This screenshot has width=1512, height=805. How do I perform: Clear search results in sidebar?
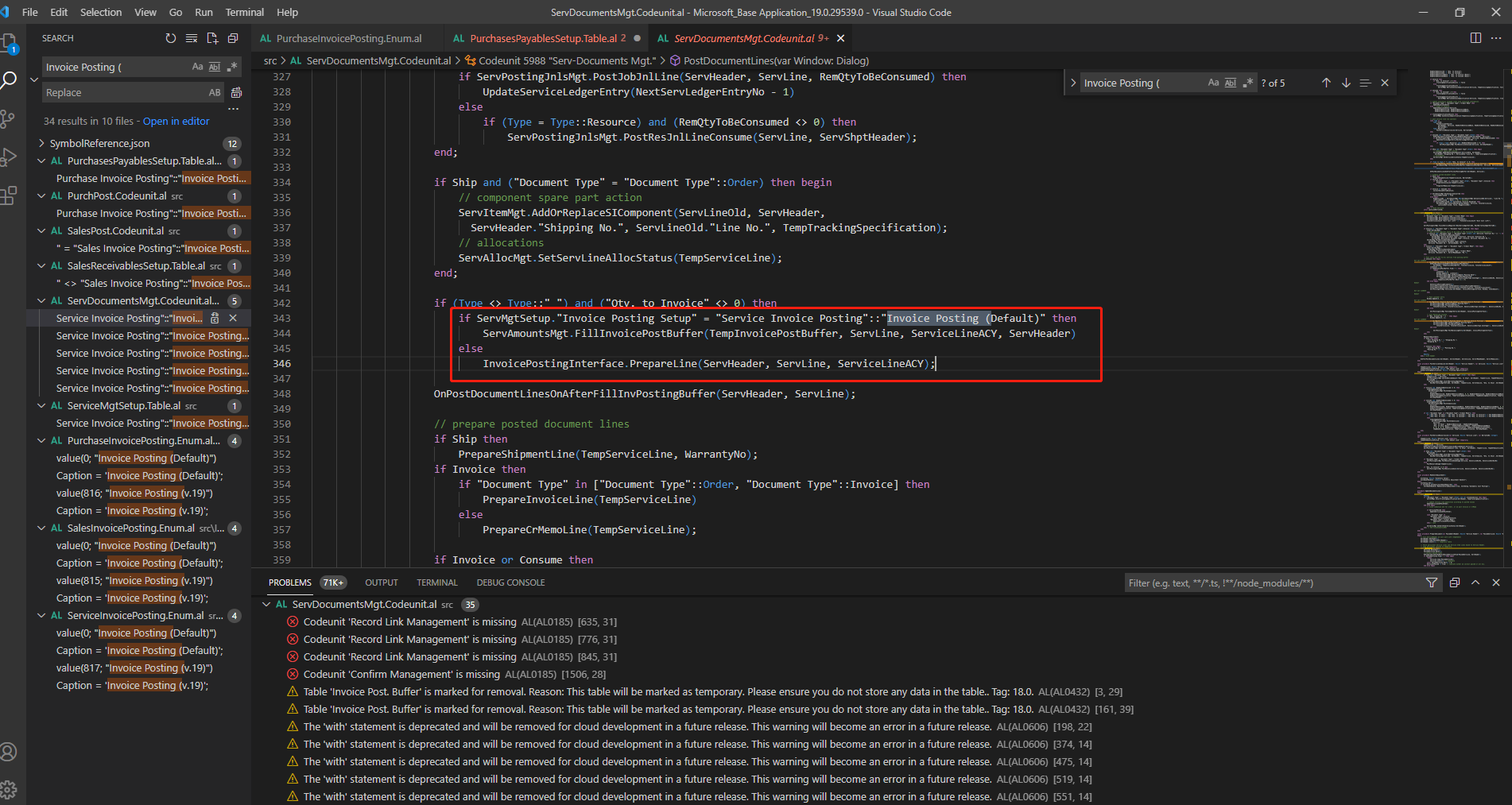point(192,38)
